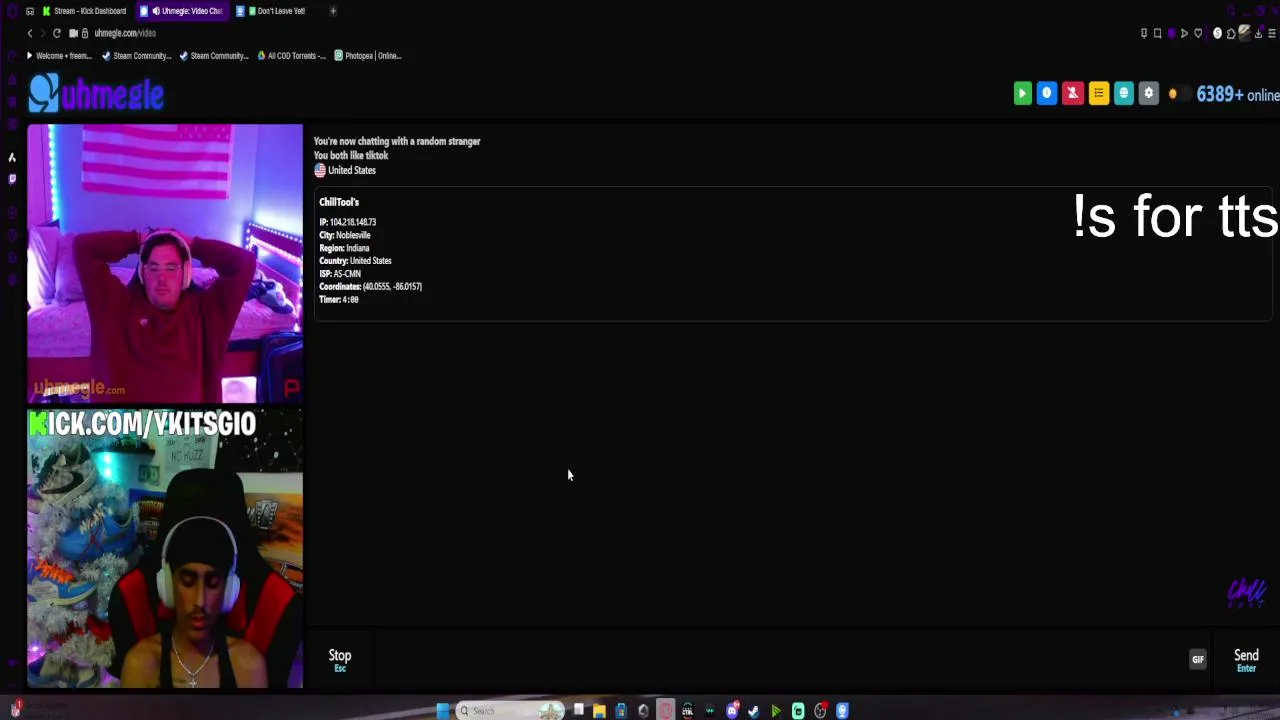Open Steam from the taskbar
Screen dimensions: 1280x720
(x=754, y=711)
